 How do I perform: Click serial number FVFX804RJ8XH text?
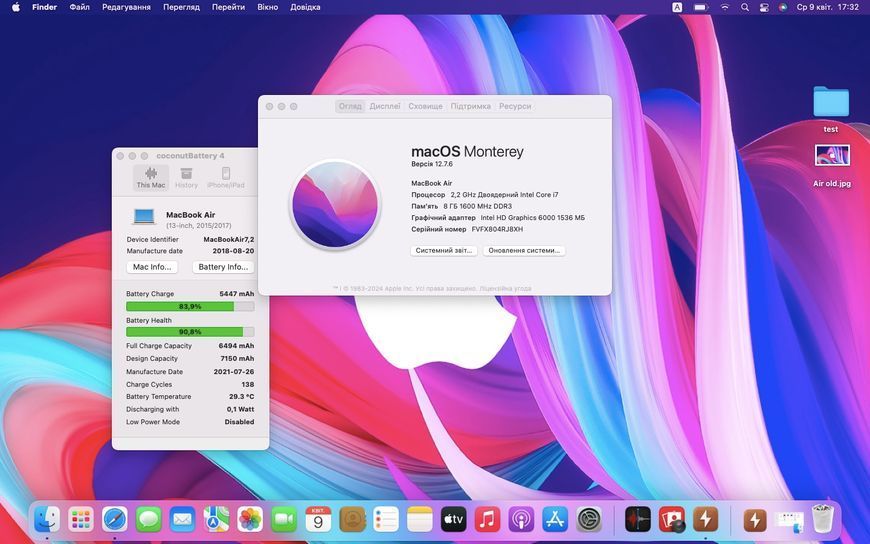(497, 229)
